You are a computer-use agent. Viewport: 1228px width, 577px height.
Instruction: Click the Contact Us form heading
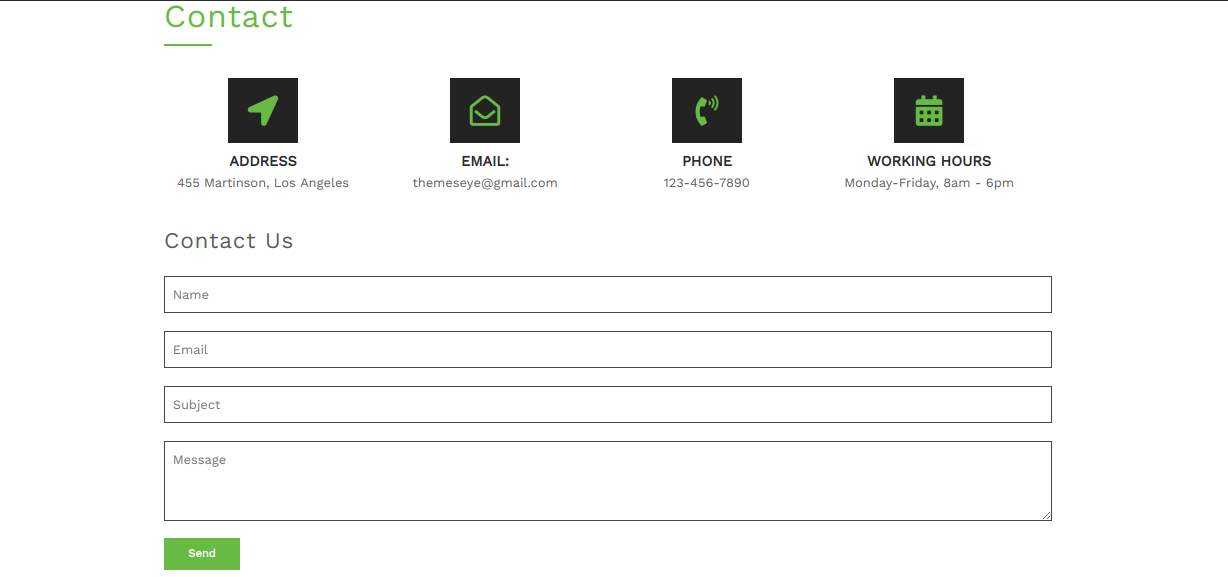click(x=229, y=241)
